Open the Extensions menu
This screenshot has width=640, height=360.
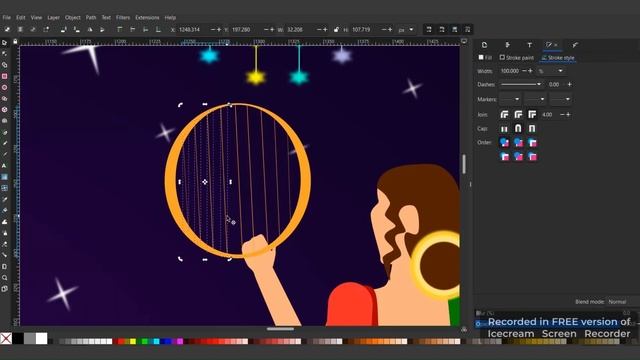147,18
